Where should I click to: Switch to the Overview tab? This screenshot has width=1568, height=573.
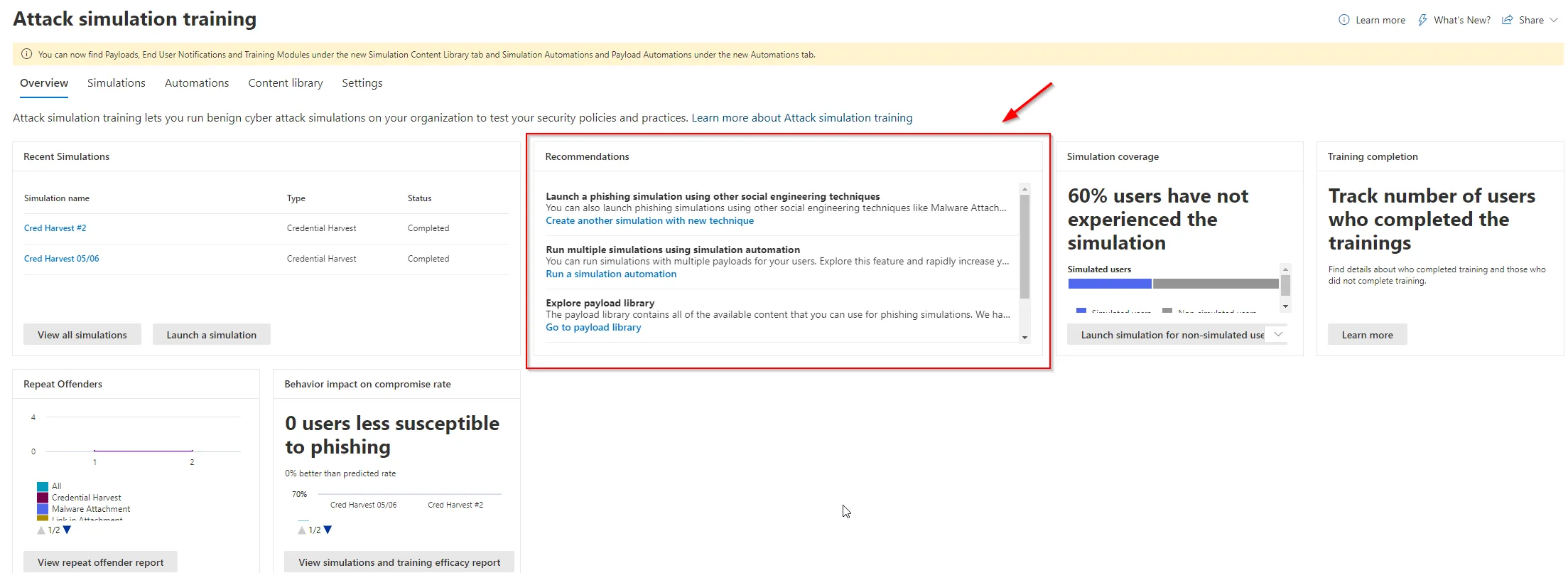pos(44,83)
